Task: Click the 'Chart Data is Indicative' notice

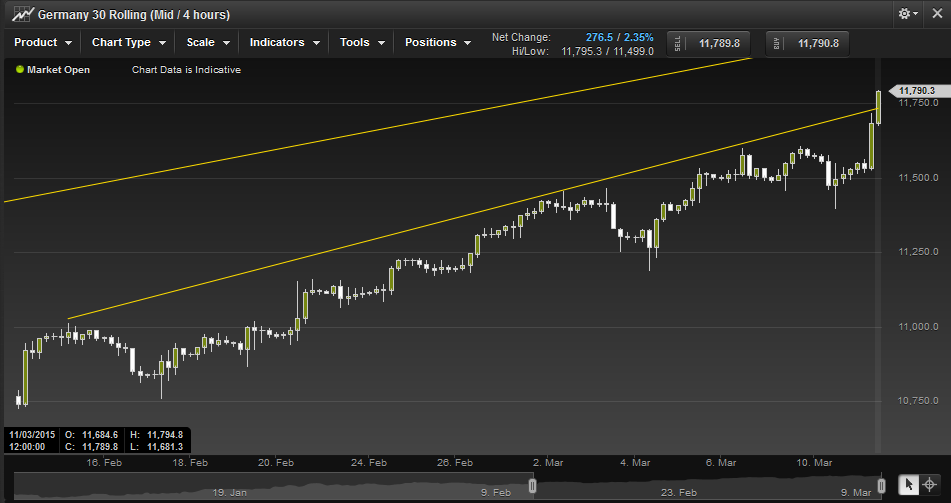Action: click(186, 70)
